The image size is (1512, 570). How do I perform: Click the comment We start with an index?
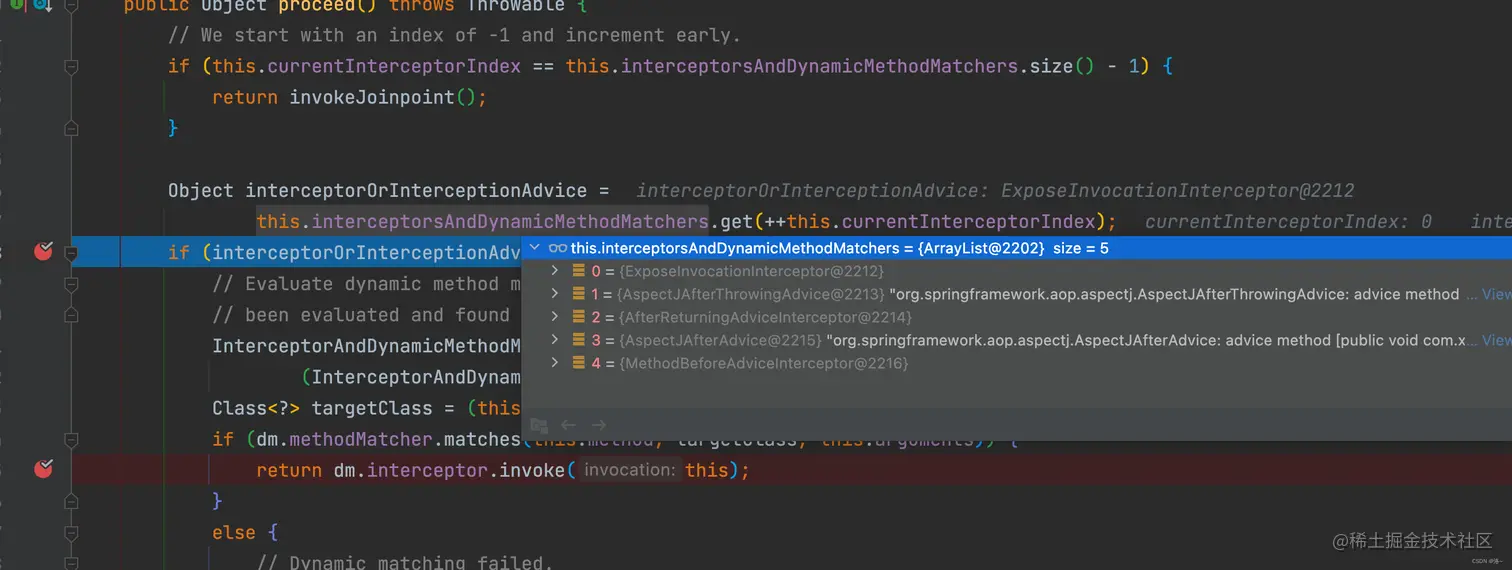click(455, 35)
